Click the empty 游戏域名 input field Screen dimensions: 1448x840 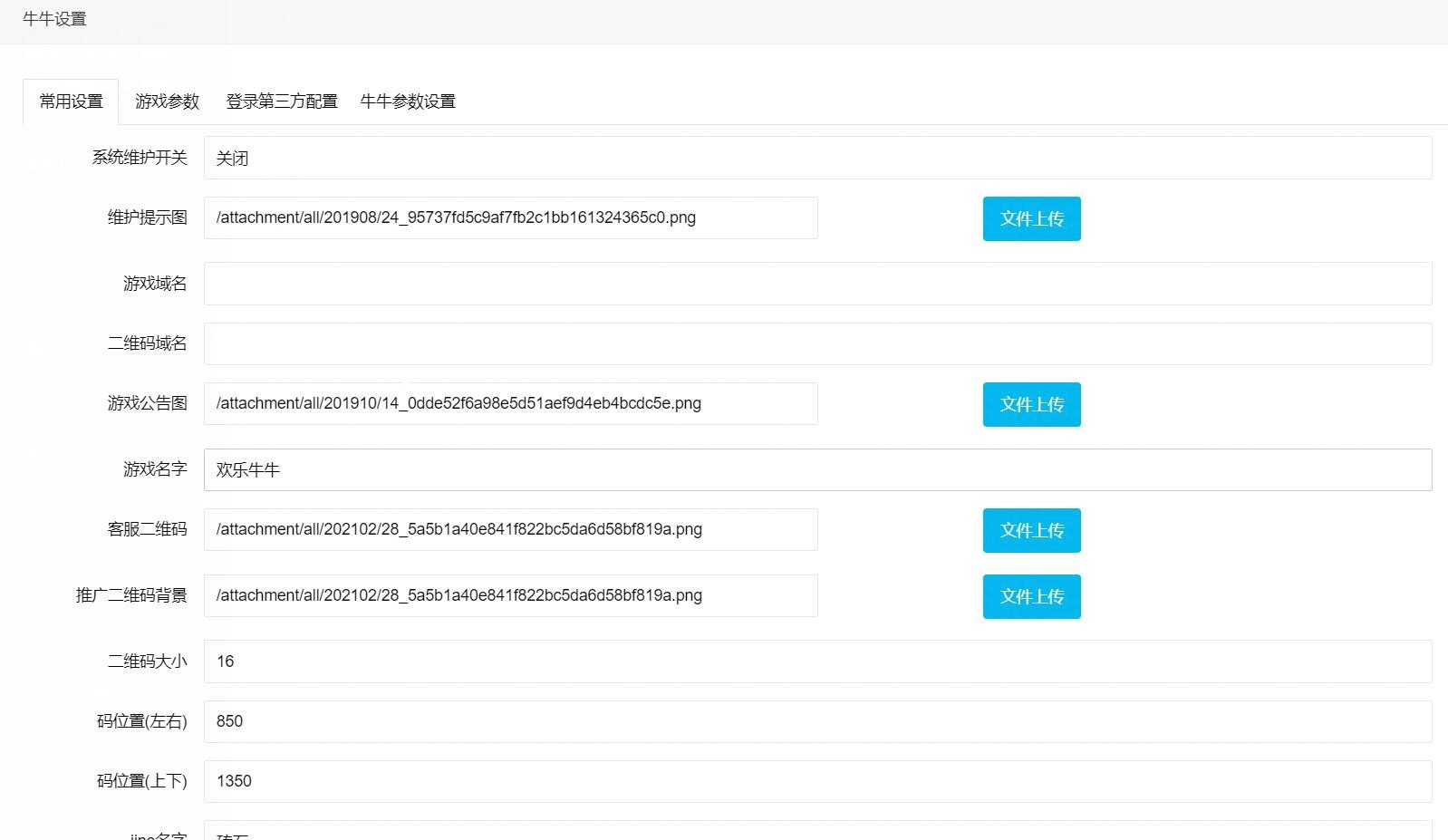click(x=817, y=284)
